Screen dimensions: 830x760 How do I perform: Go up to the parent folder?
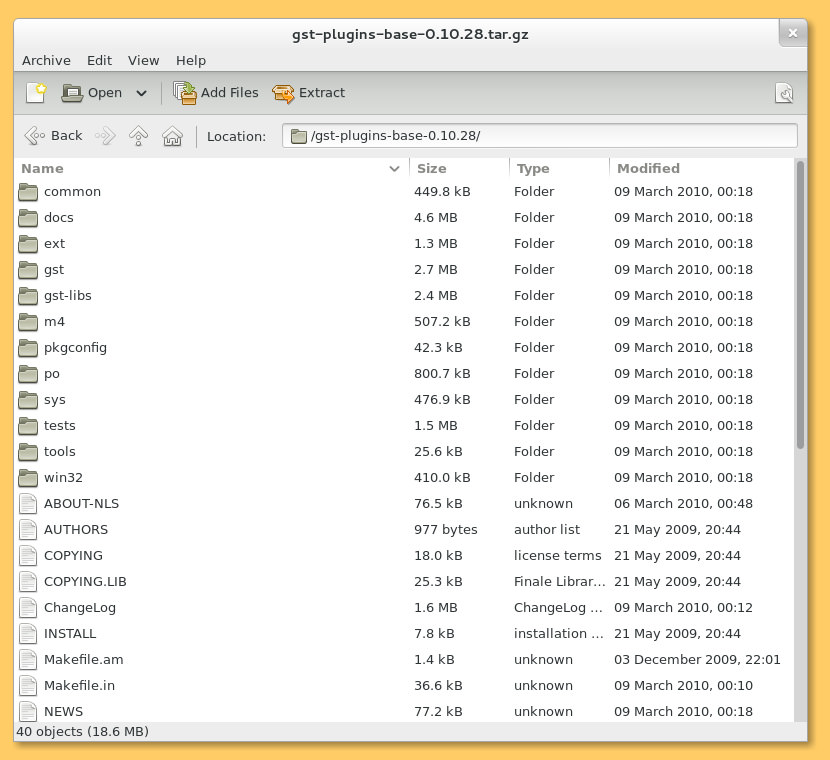(x=138, y=135)
